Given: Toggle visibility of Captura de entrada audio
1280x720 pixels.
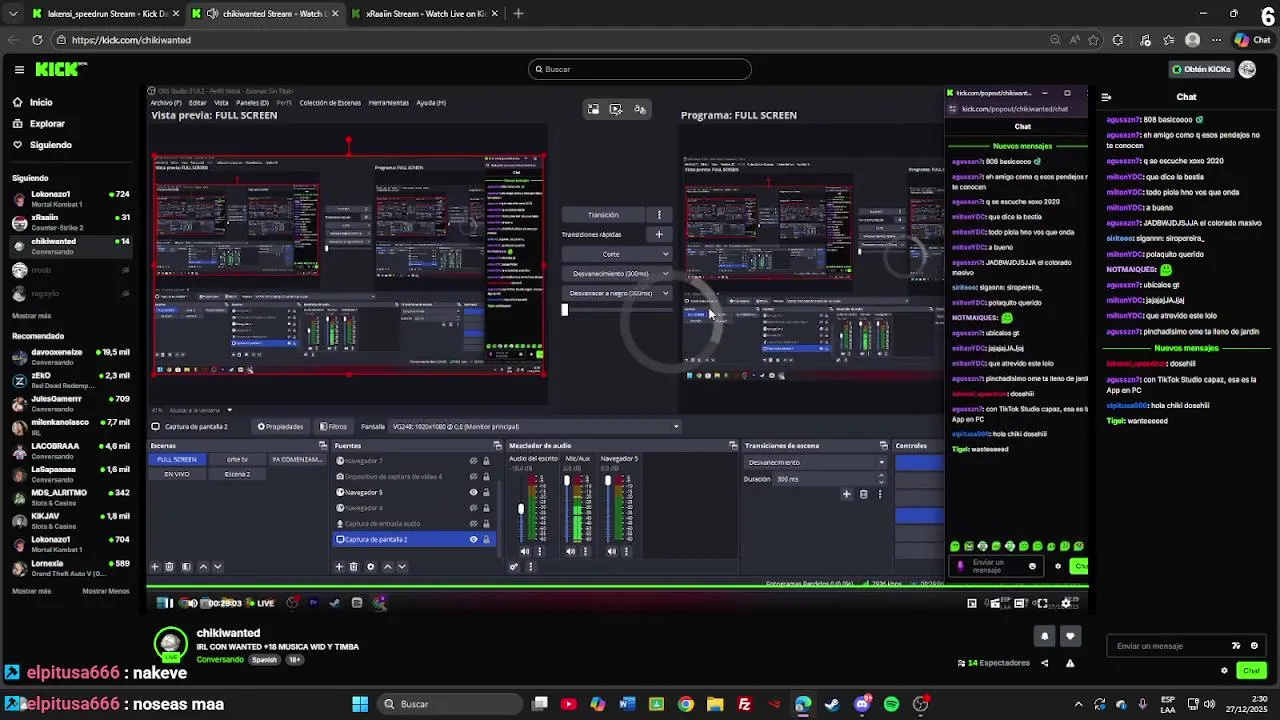Looking at the screenshot, I should [x=474, y=524].
